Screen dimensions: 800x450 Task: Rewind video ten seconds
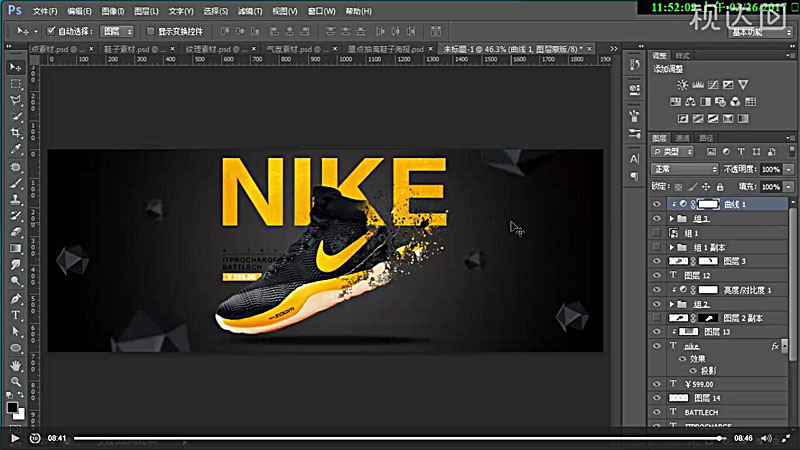(x=35, y=438)
